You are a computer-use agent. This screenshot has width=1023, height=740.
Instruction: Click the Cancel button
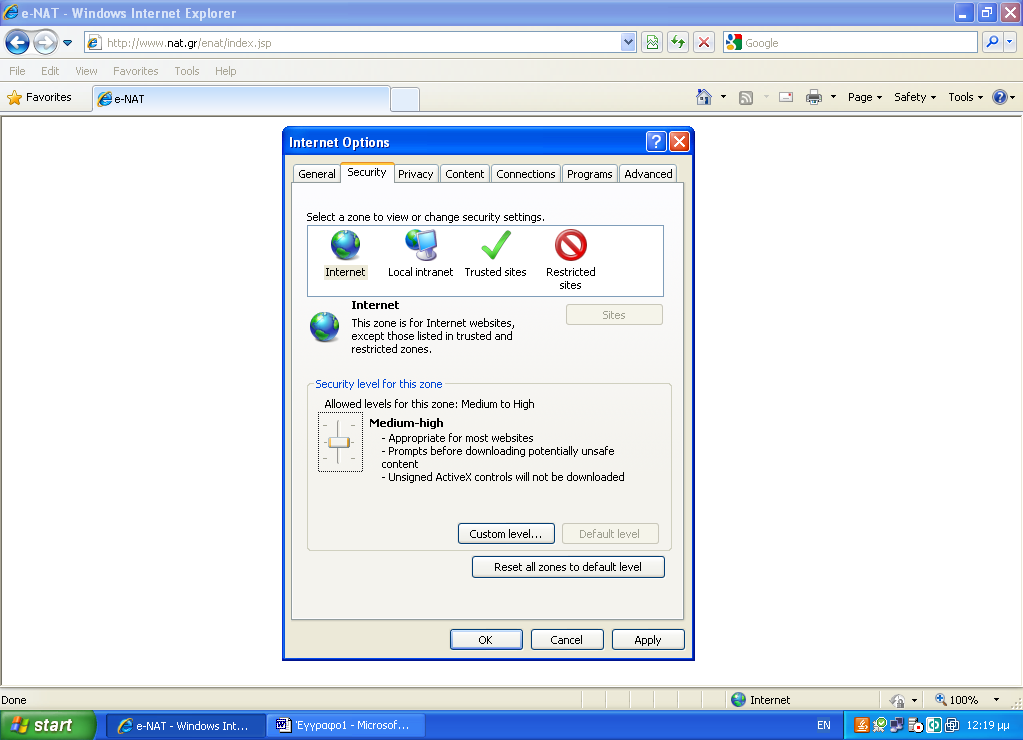click(567, 640)
